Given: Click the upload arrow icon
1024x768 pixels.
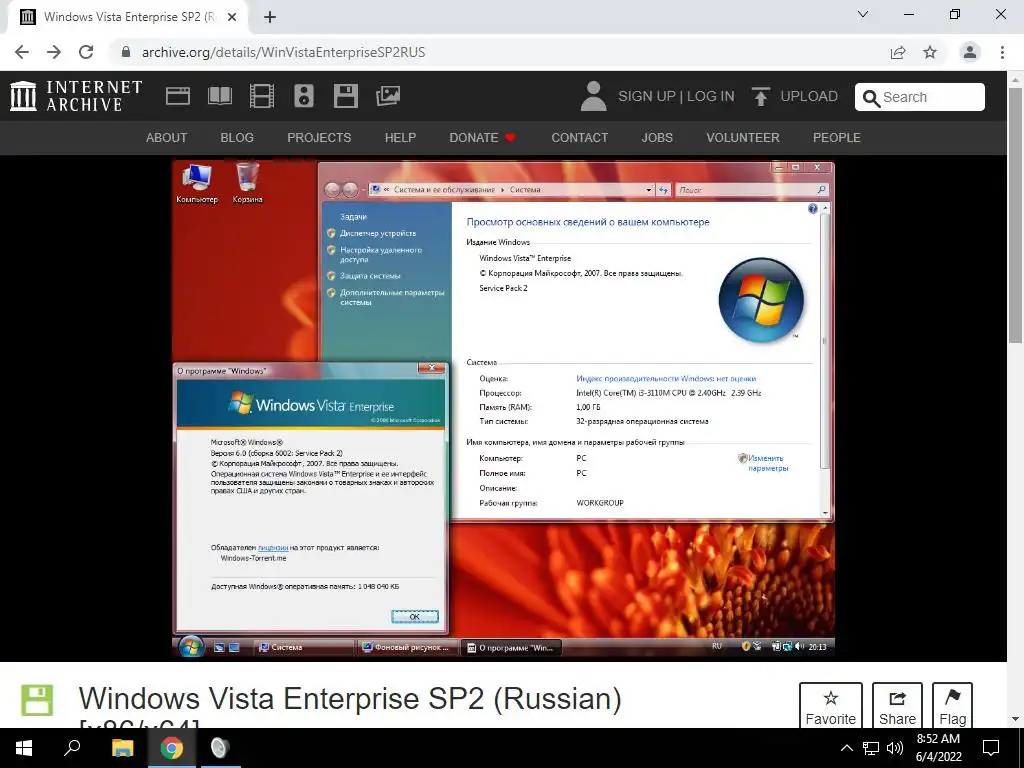Looking at the screenshot, I should pos(760,96).
